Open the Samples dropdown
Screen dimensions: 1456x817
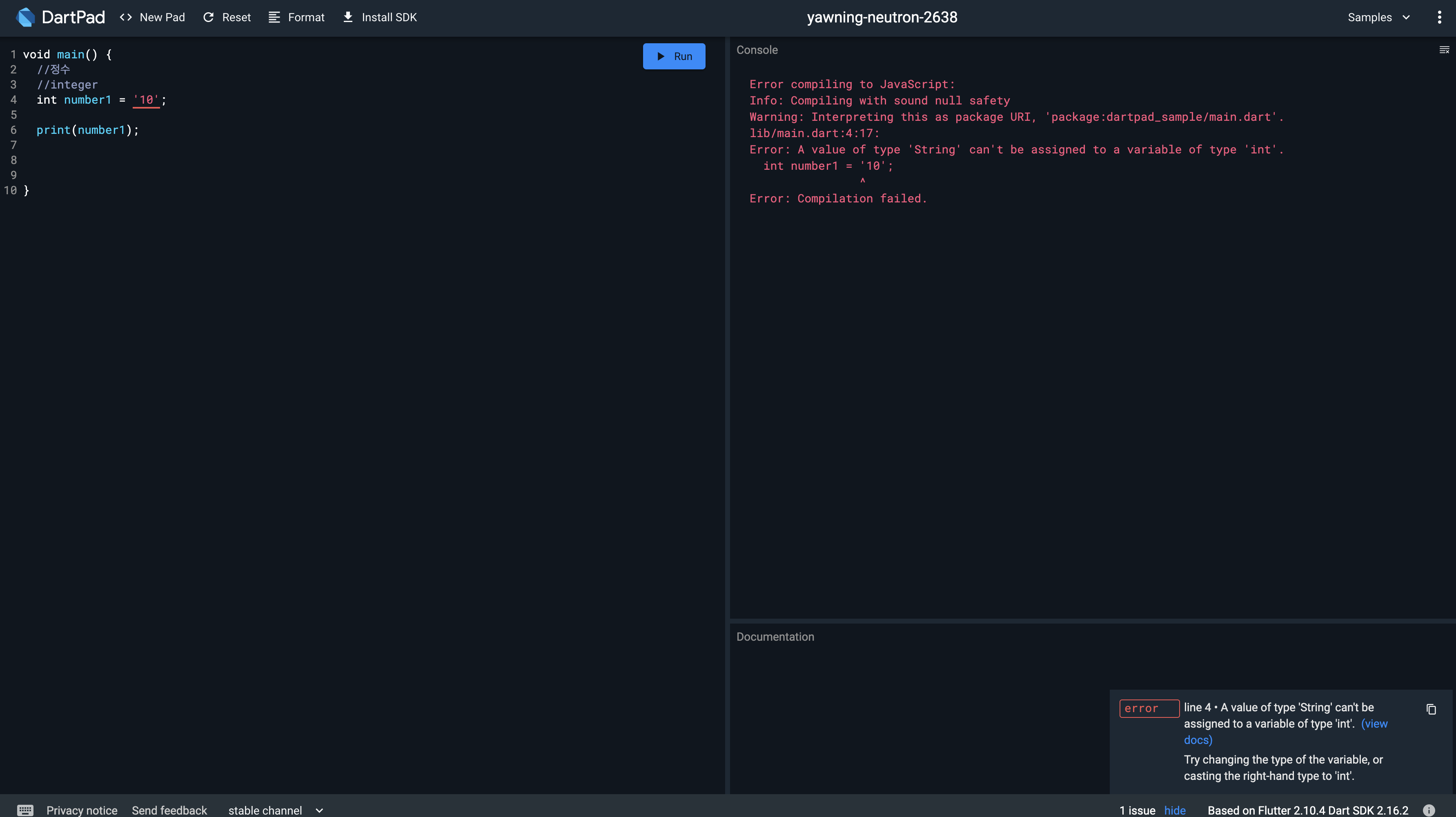[1378, 17]
